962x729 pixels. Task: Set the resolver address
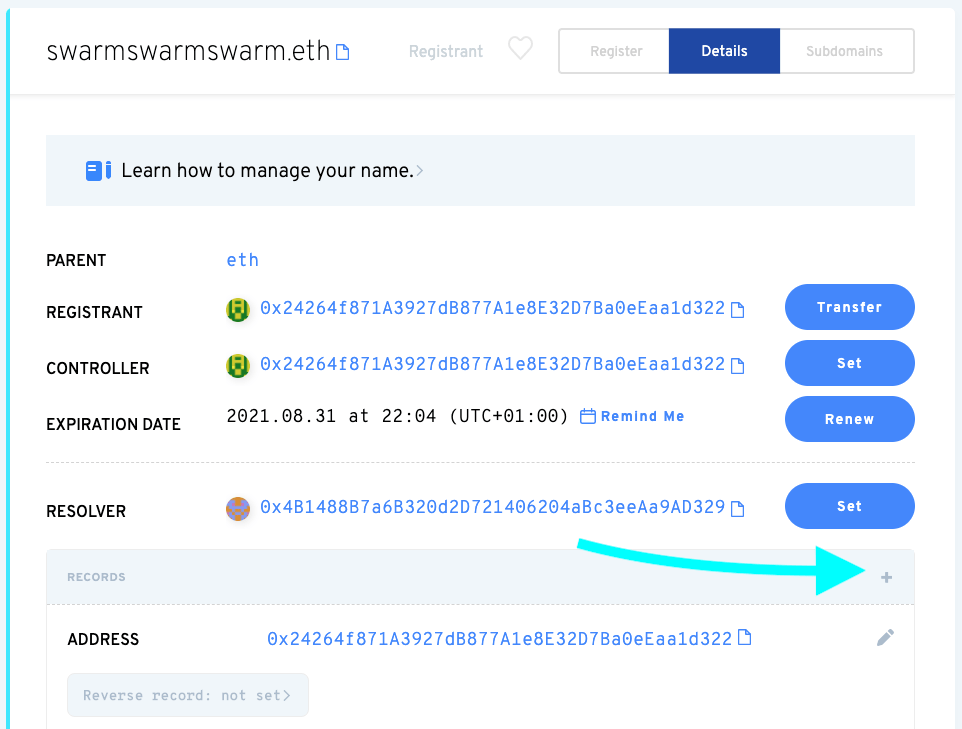(x=849, y=506)
